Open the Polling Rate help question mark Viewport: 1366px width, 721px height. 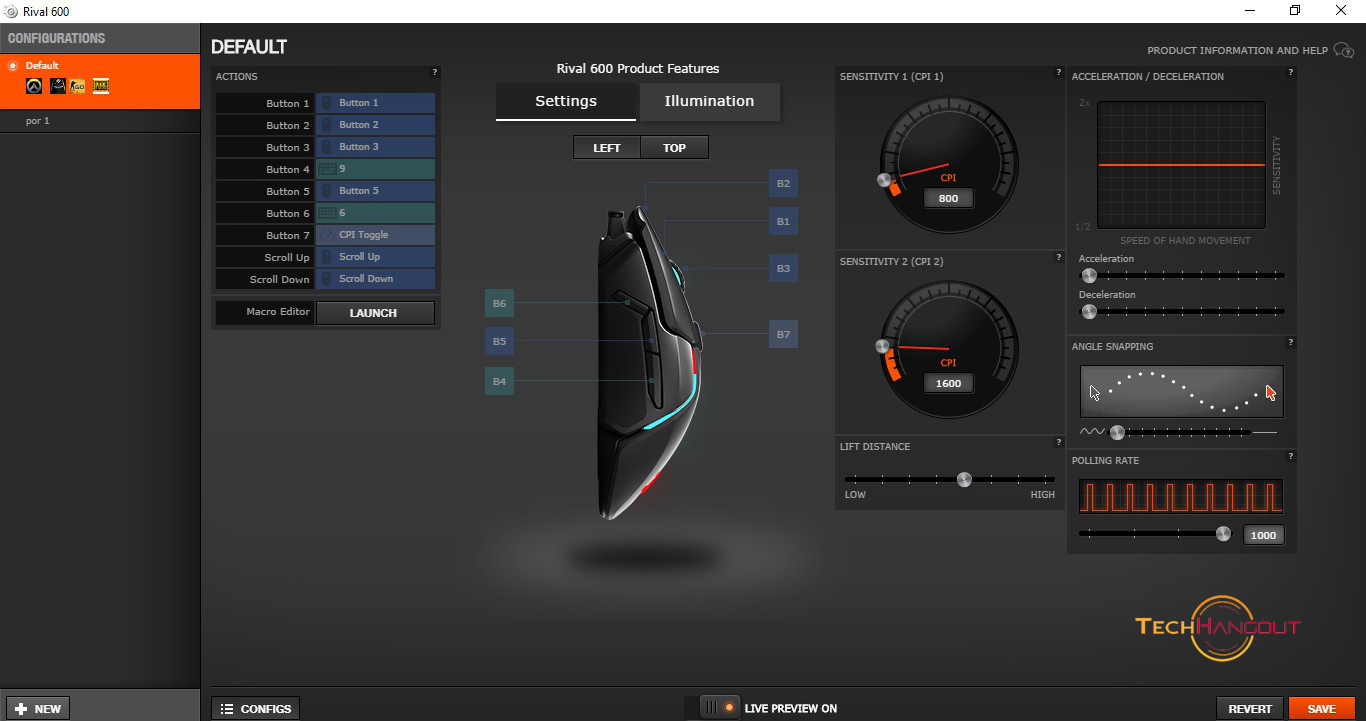(x=1291, y=456)
